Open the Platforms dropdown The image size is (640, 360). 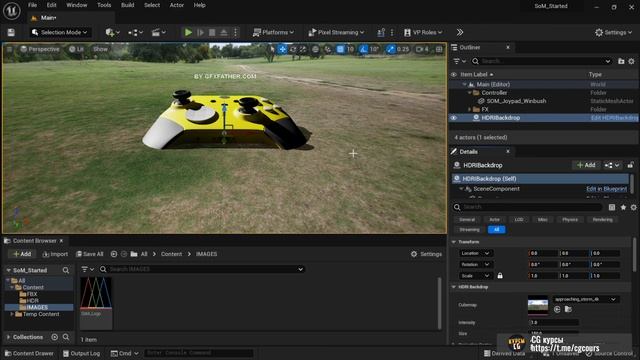[273, 32]
